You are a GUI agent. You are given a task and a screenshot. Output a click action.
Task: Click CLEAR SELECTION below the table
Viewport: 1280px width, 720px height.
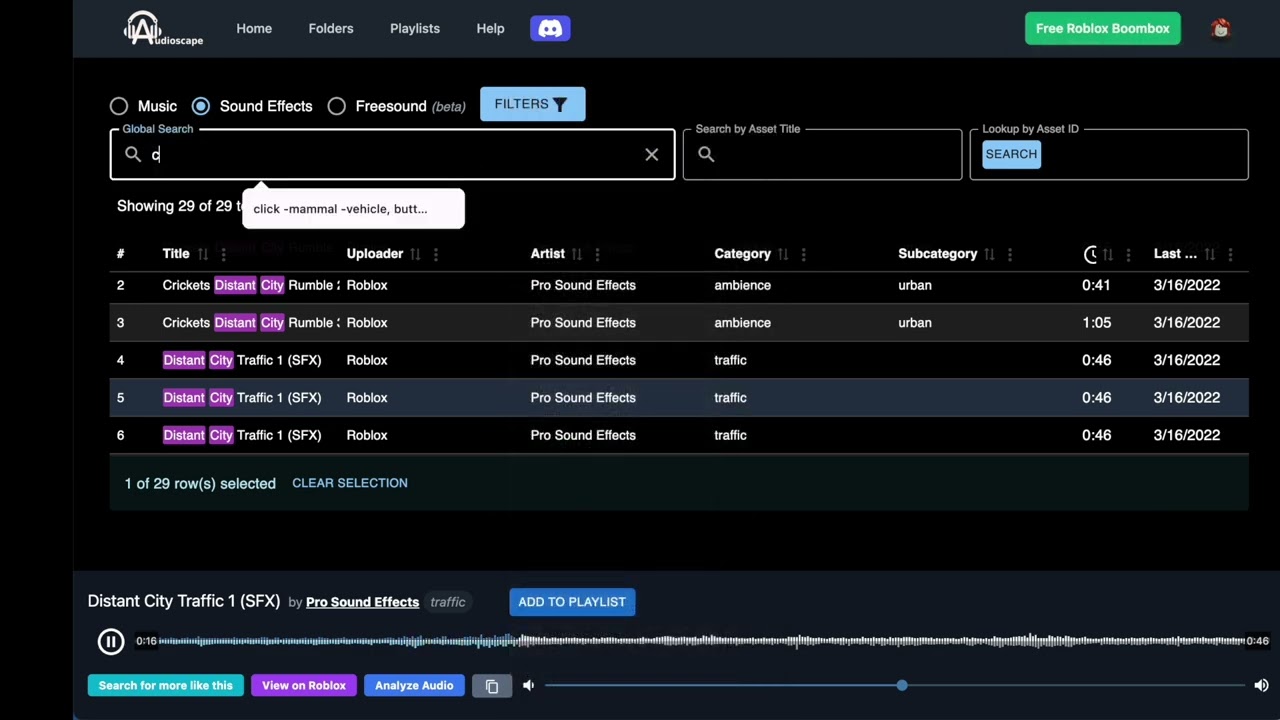350,483
